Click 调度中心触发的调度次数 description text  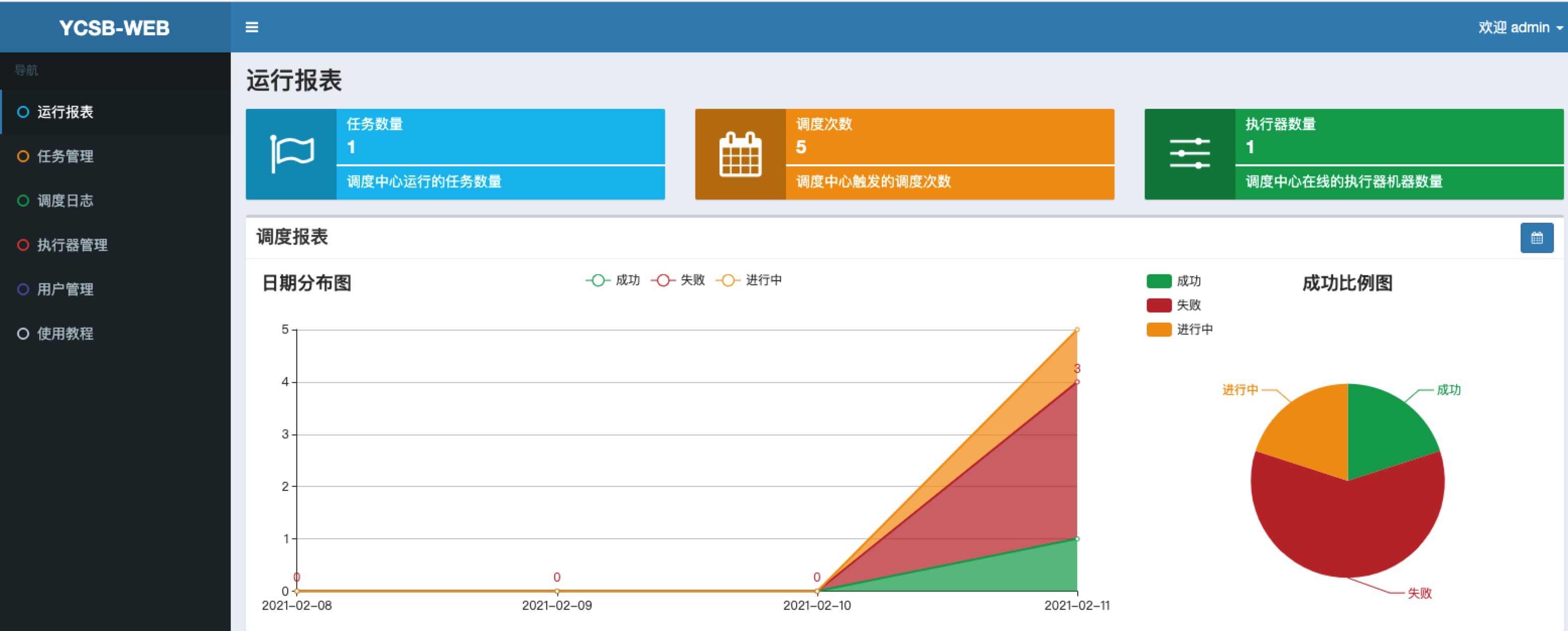point(874,181)
